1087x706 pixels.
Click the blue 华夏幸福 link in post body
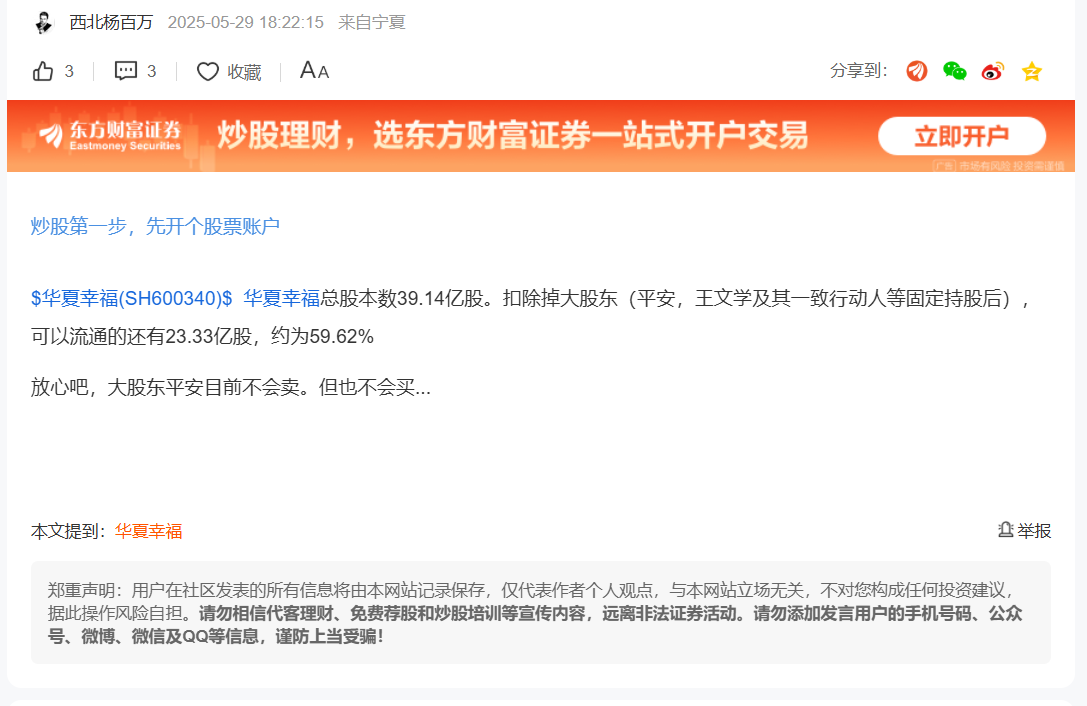tap(281, 298)
